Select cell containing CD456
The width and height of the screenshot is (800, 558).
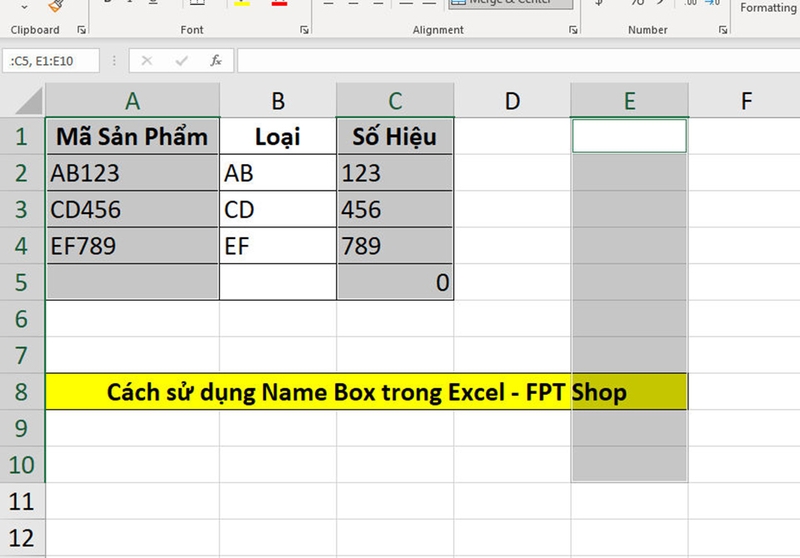133,210
